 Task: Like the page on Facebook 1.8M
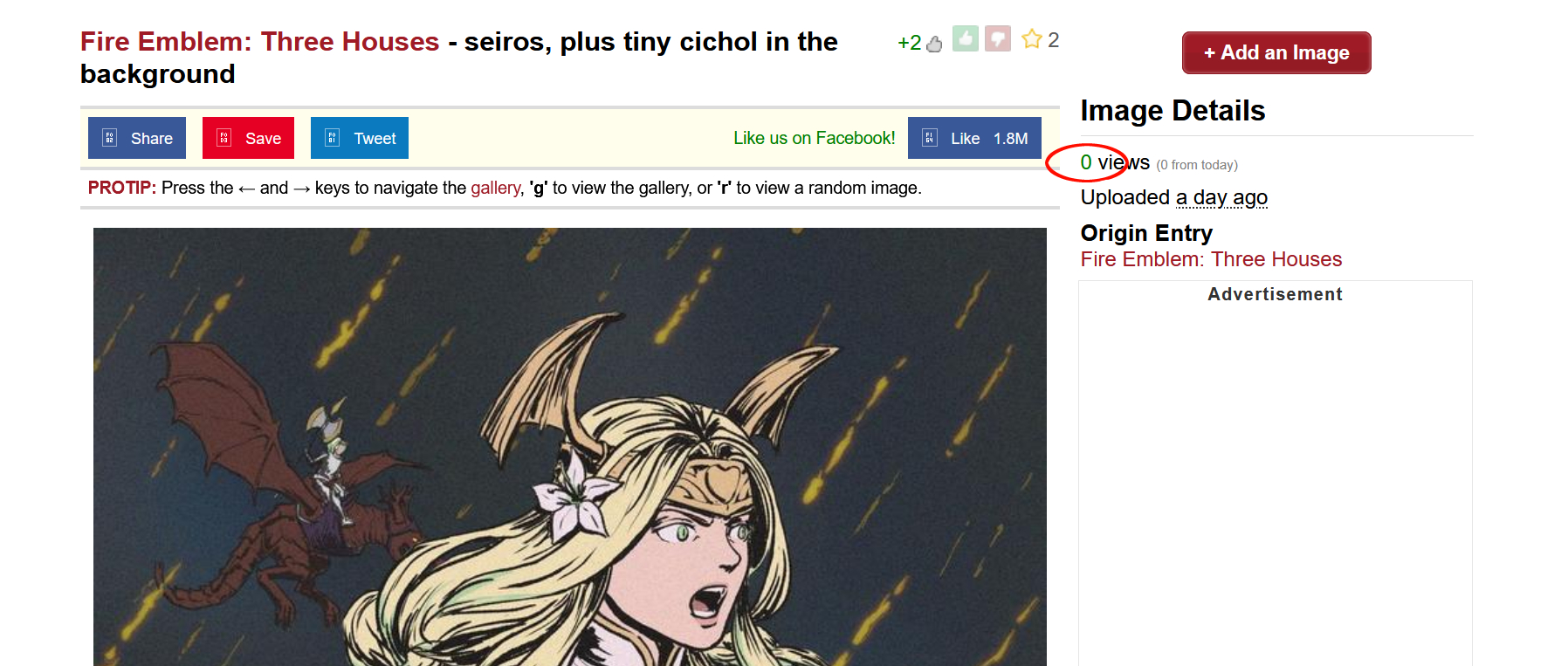pos(974,138)
